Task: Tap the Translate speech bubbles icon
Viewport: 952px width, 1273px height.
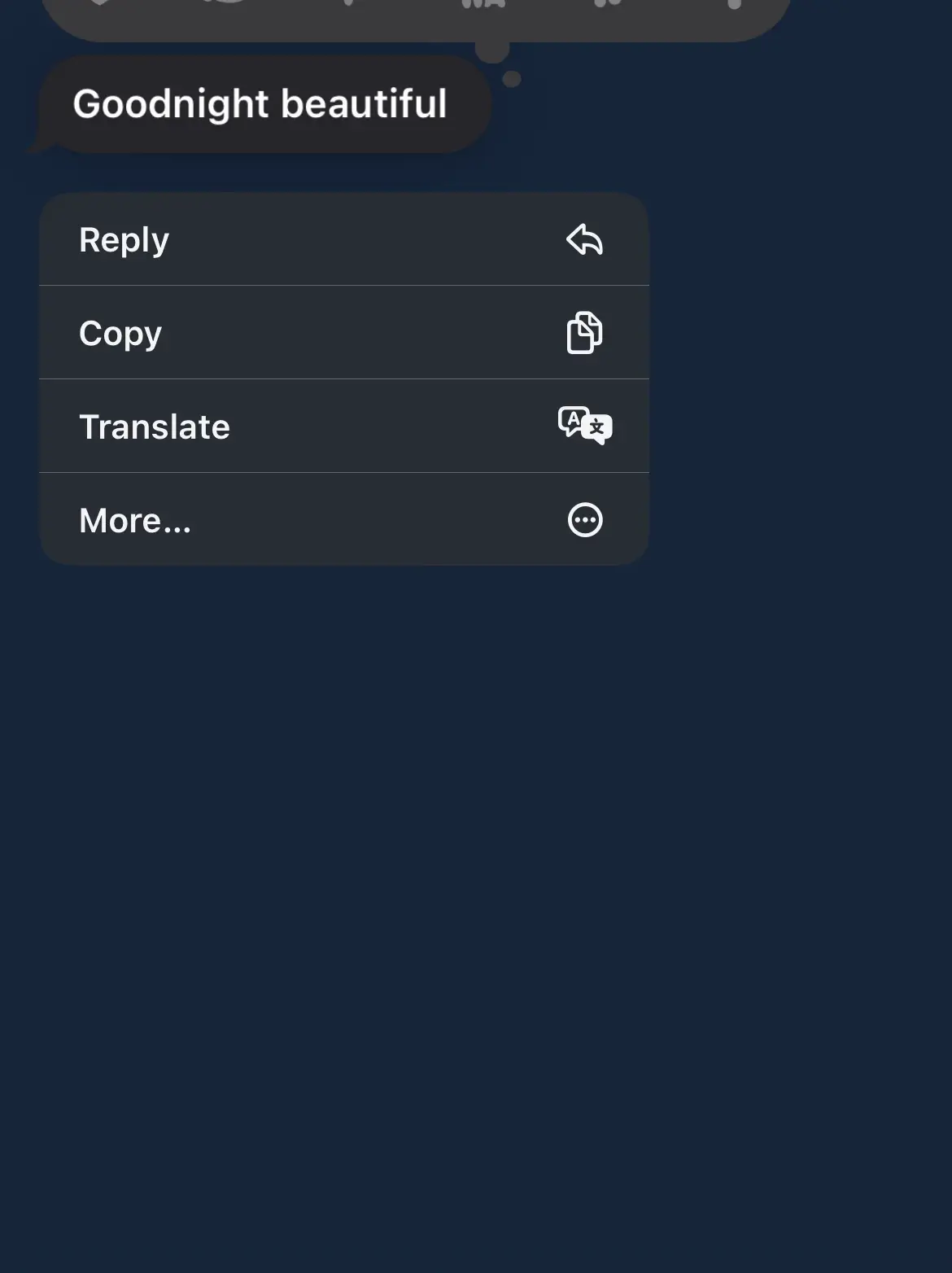Action: [x=584, y=426]
